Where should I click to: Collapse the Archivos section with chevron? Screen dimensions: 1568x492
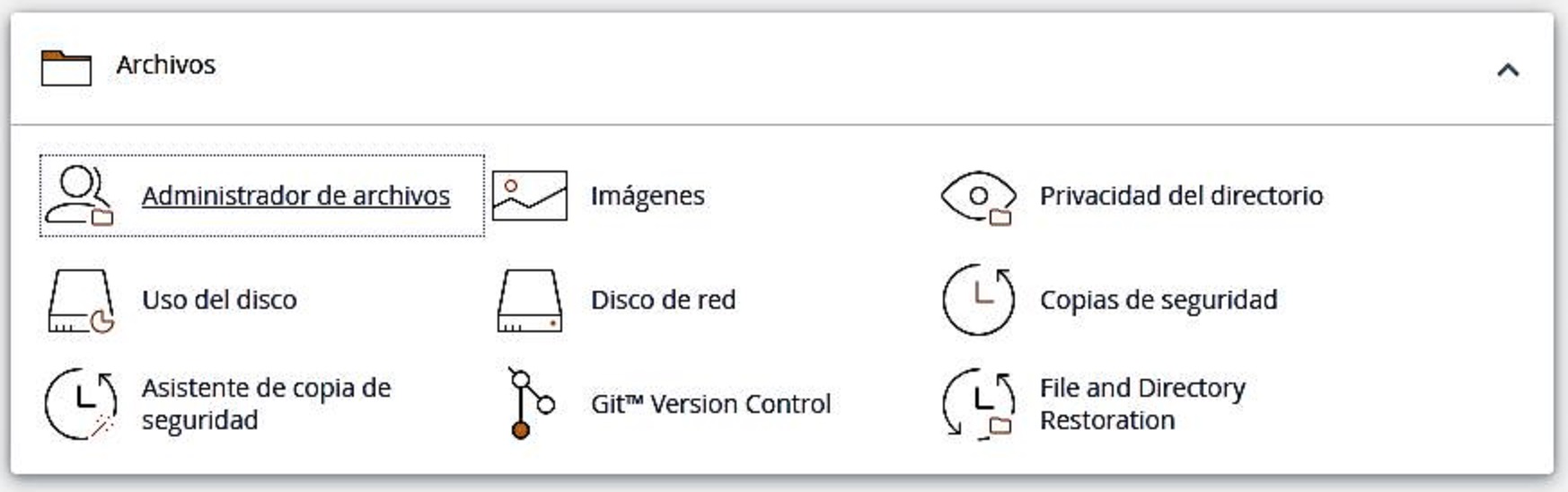tap(1508, 70)
